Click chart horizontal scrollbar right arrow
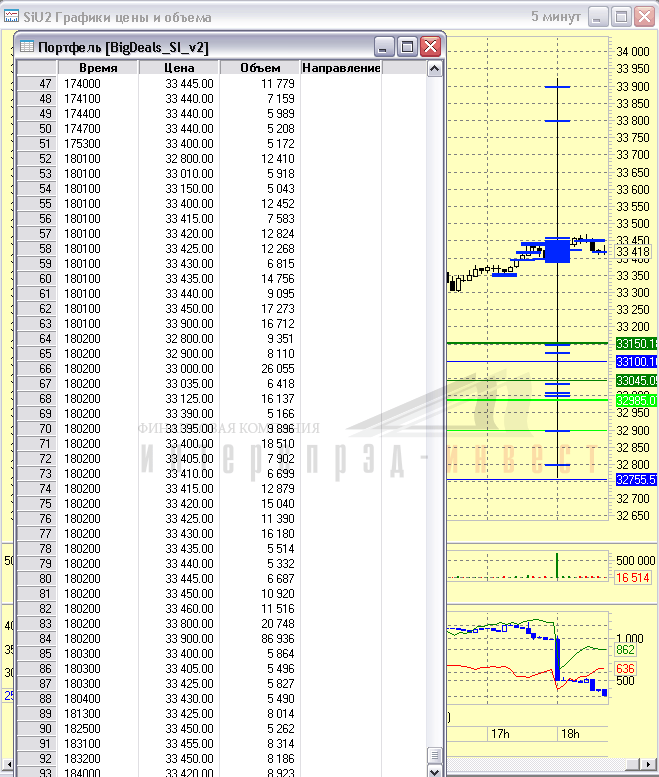The height and width of the screenshot is (777, 659). point(649,764)
